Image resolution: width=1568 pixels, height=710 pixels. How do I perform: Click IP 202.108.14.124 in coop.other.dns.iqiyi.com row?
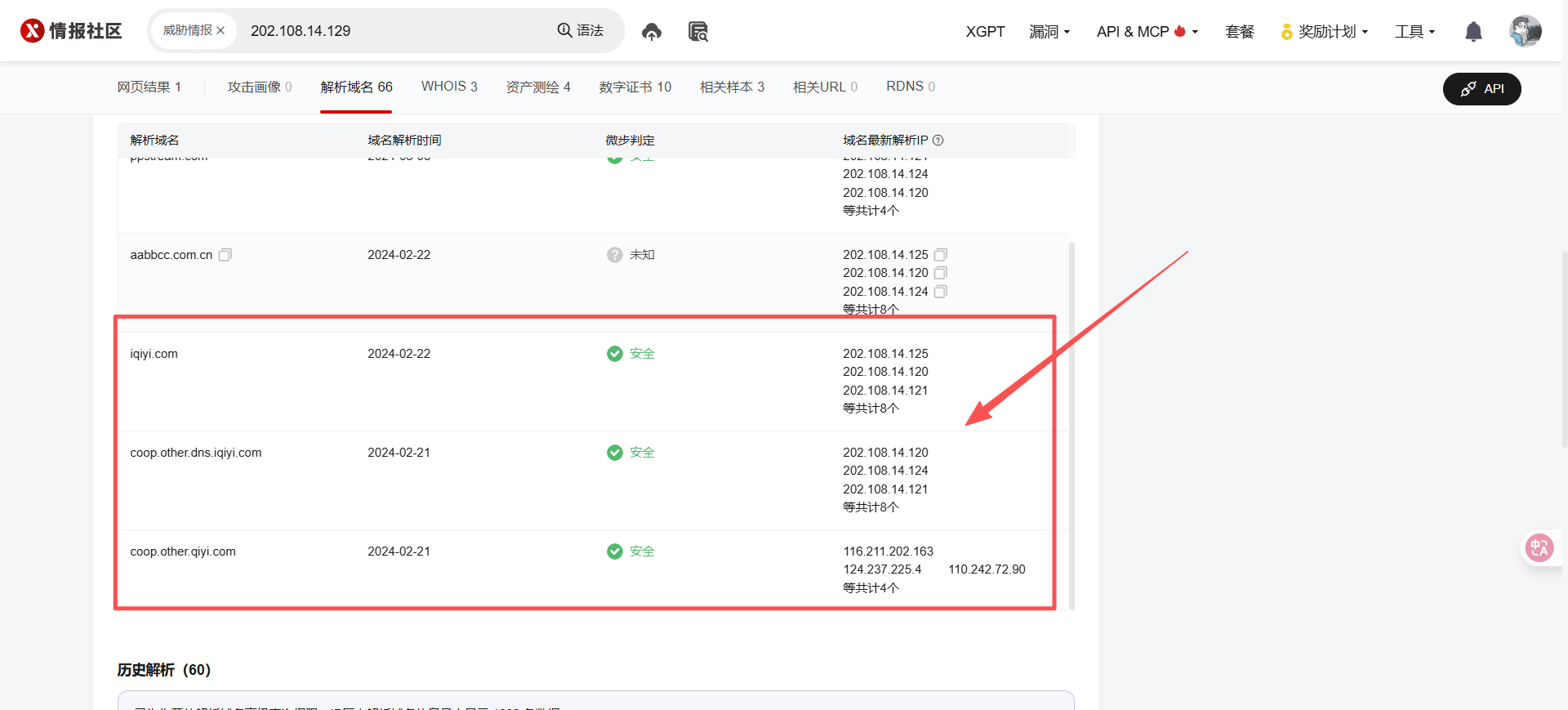[885, 471]
